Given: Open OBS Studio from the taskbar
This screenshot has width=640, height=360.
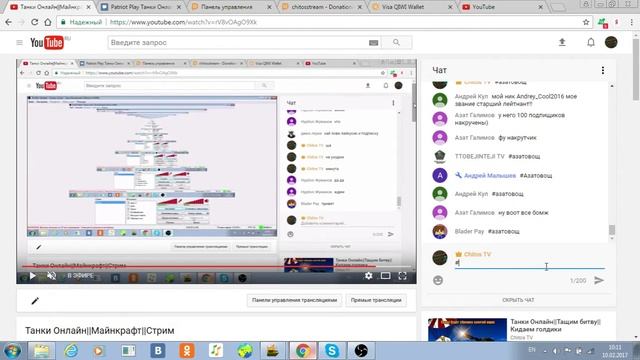Looking at the screenshot, I should point(361,351).
